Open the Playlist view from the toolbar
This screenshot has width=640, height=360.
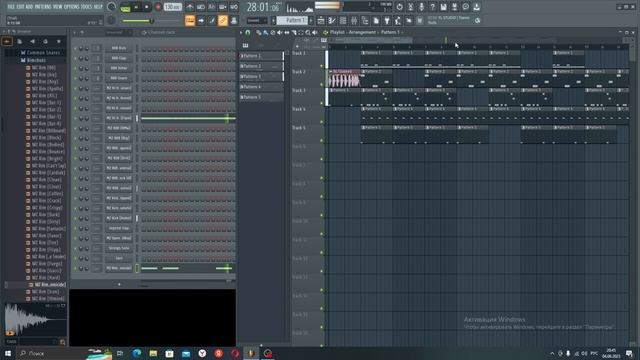(321, 20)
